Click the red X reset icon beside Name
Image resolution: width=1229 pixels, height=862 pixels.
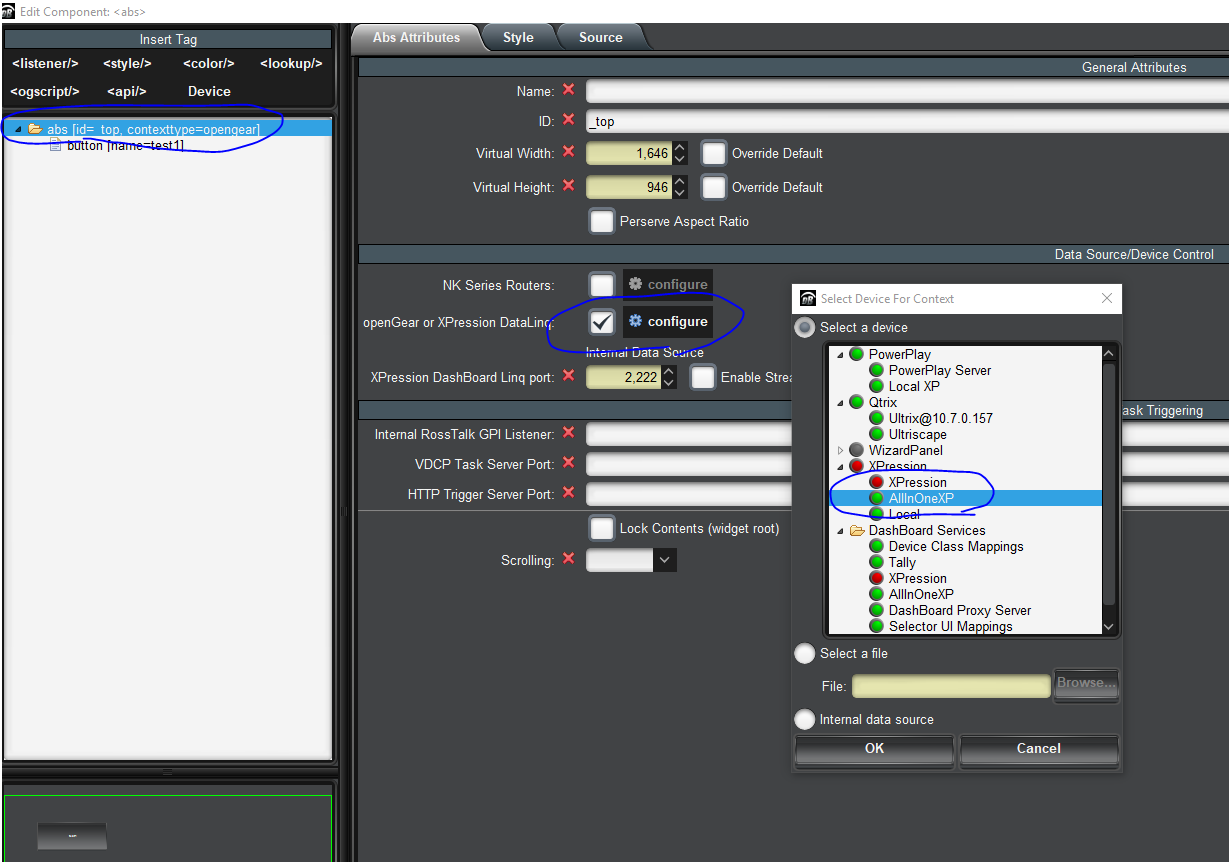coord(568,90)
